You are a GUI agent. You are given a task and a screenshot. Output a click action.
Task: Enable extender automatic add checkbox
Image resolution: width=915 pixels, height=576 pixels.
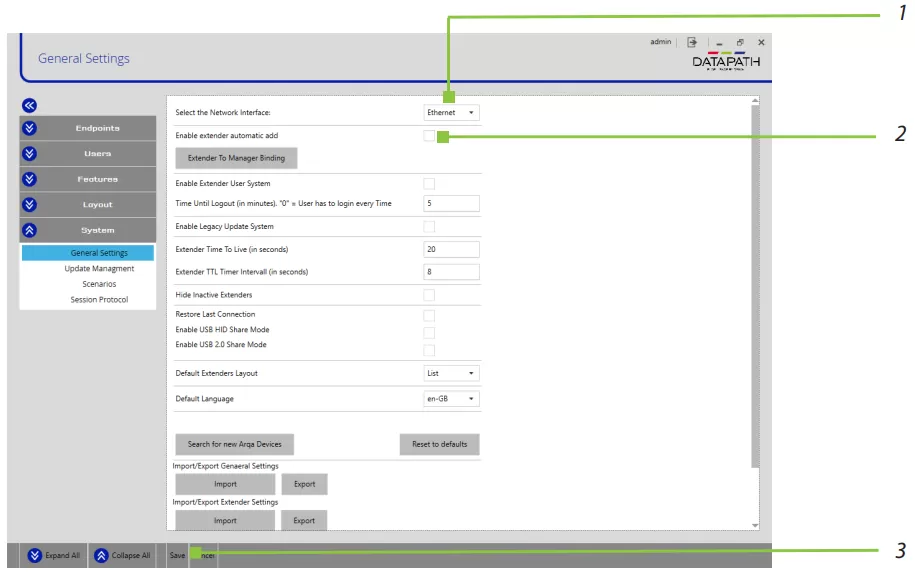[429, 136]
